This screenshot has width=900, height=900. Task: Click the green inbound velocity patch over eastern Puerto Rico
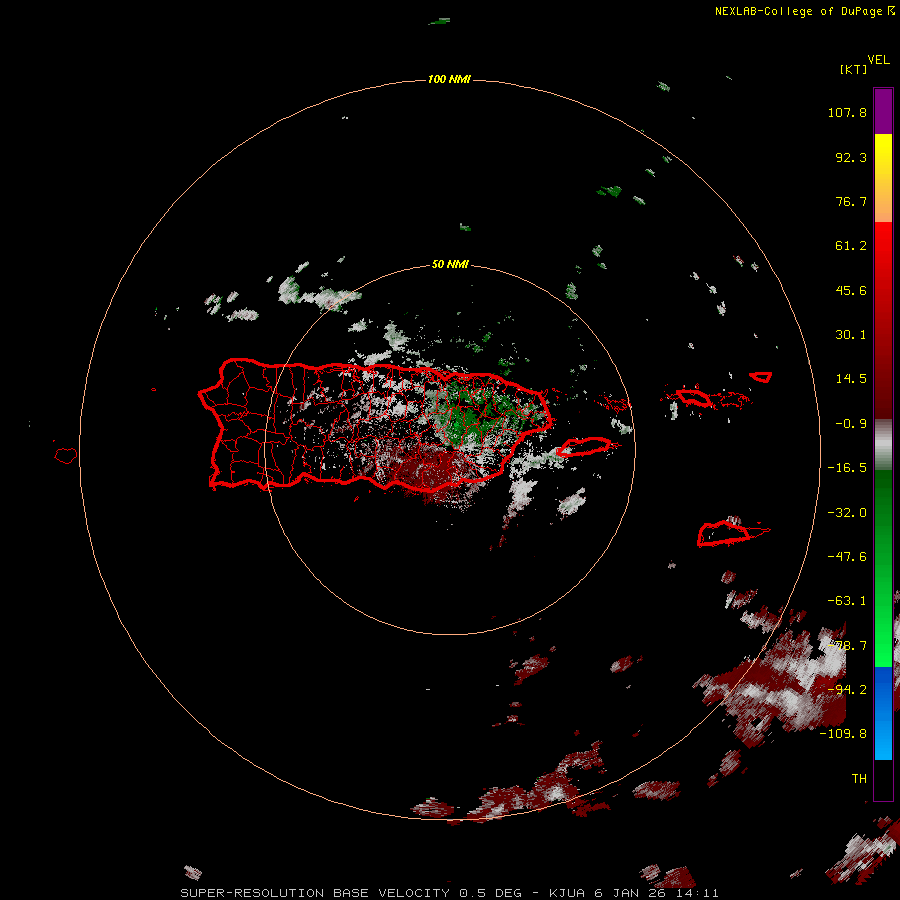471,416
